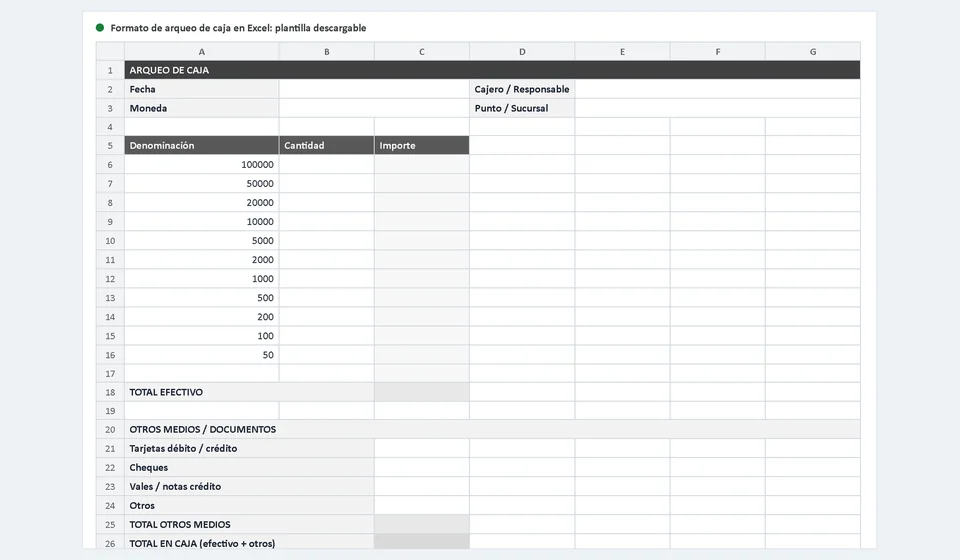Select column D header
Viewport: 960px width, 560px height.
(x=522, y=51)
